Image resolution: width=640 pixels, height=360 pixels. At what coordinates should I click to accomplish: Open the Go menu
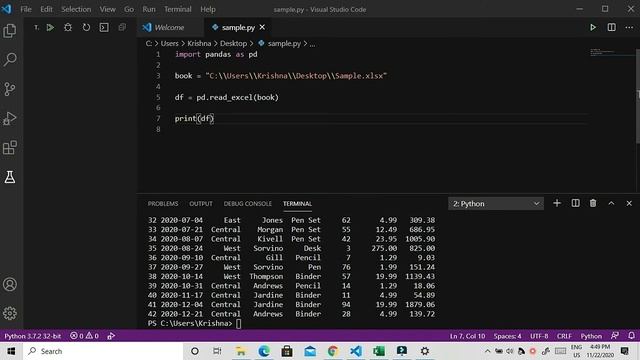[x=129, y=9]
